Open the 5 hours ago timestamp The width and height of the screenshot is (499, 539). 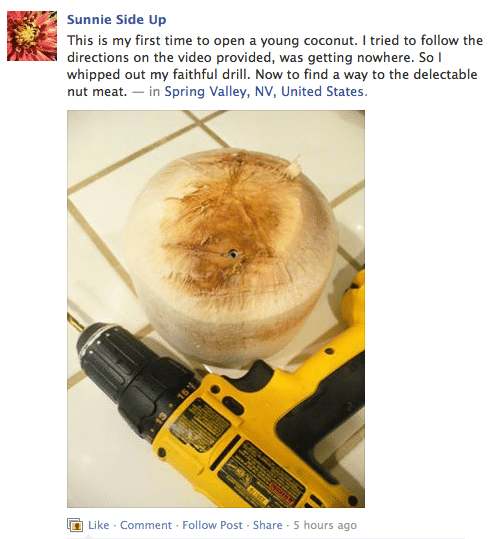tap(325, 525)
